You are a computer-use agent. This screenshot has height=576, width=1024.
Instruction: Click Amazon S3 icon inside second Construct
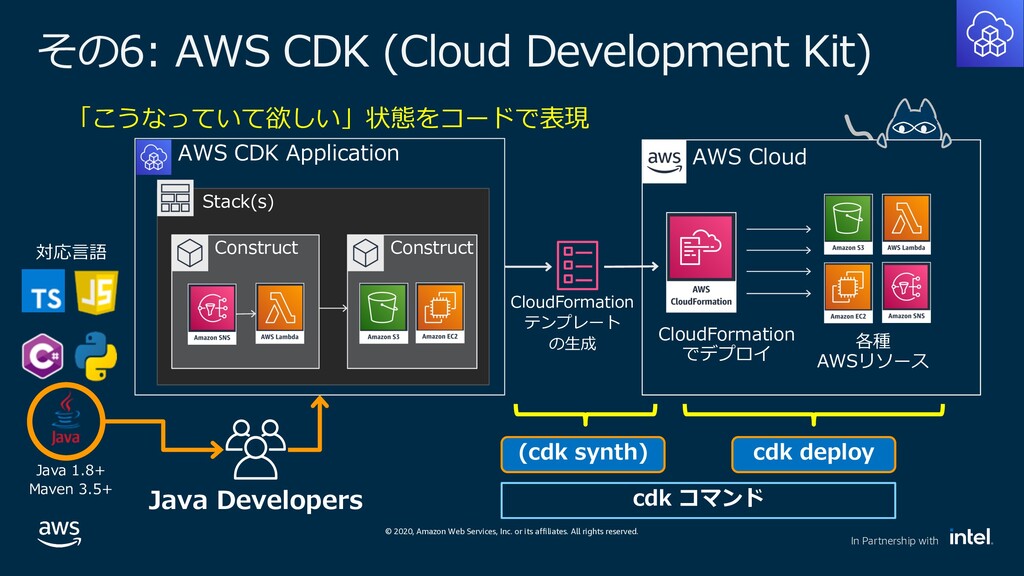point(383,313)
